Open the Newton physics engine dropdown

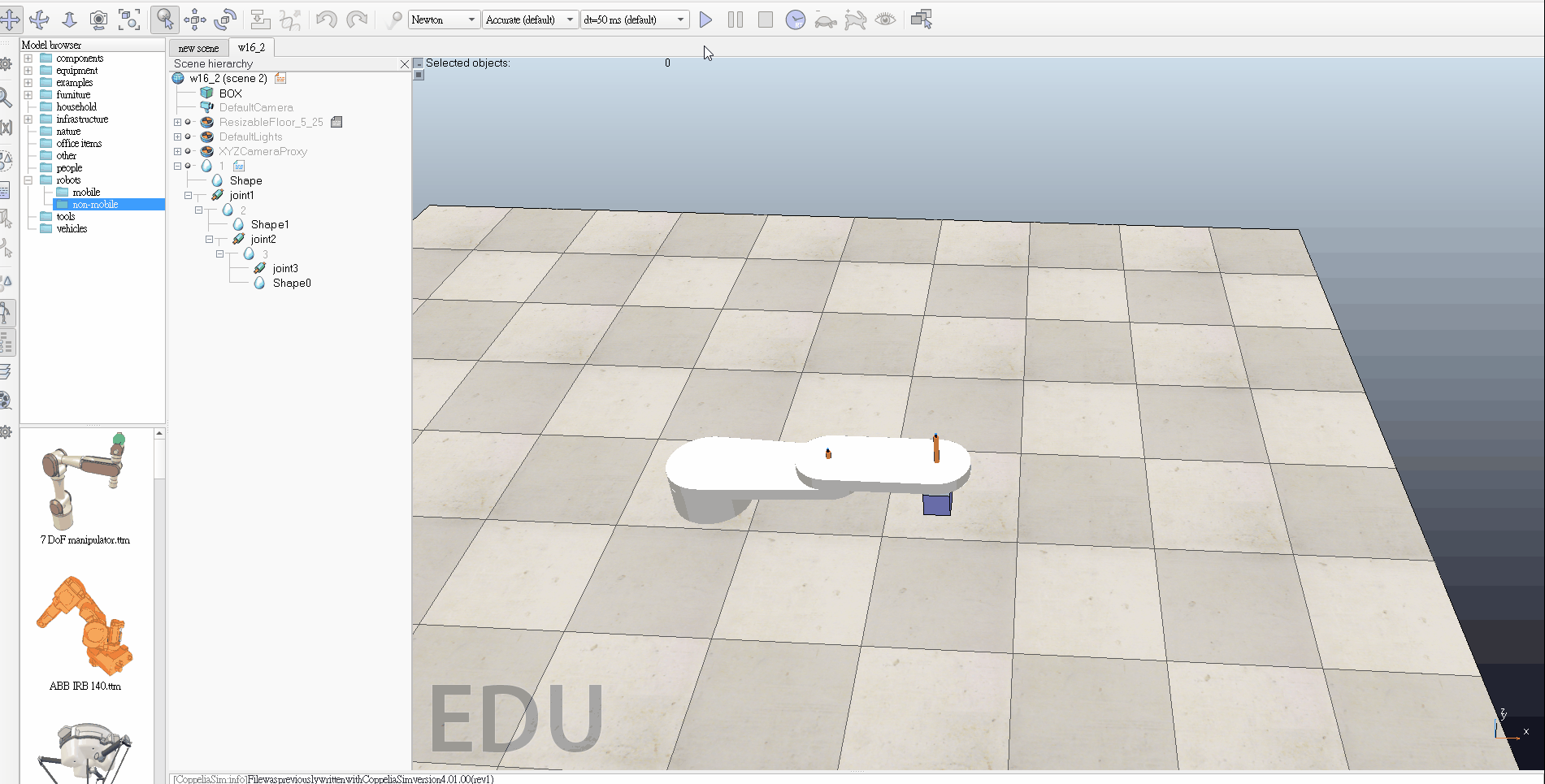(x=443, y=19)
